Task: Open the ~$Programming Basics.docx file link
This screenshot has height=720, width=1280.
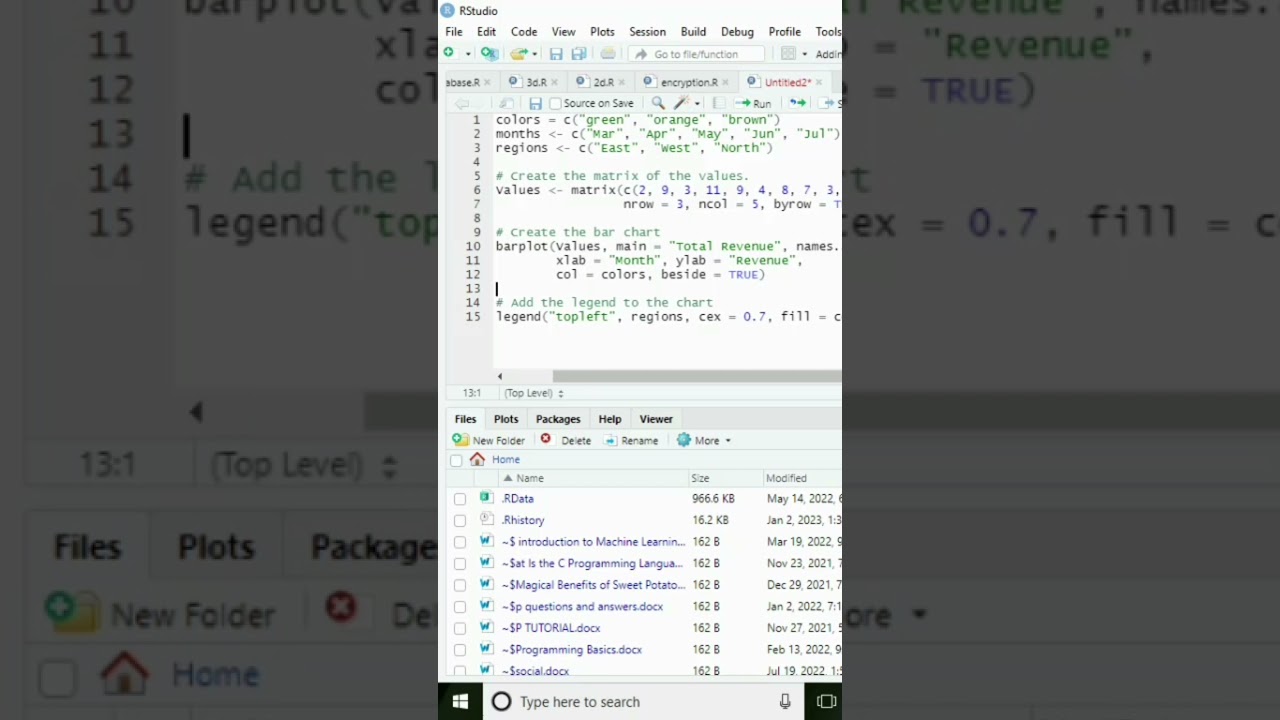Action: 572,650
